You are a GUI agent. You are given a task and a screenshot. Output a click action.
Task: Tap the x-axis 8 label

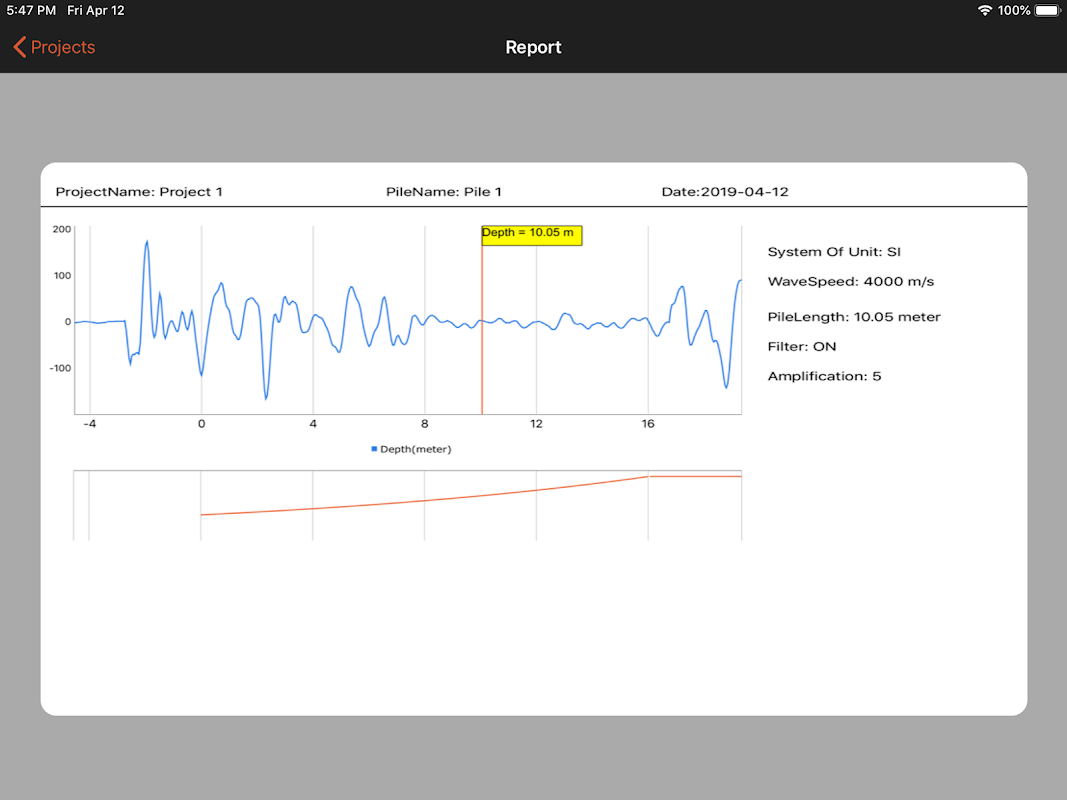pos(425,424)
